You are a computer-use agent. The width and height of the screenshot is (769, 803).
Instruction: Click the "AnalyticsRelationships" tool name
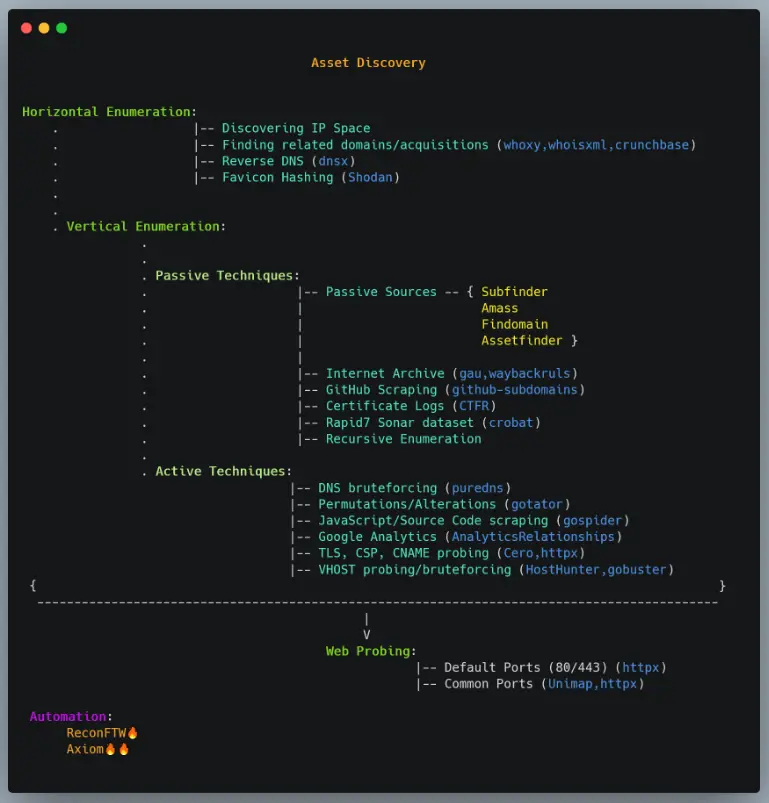click(533, 537)
